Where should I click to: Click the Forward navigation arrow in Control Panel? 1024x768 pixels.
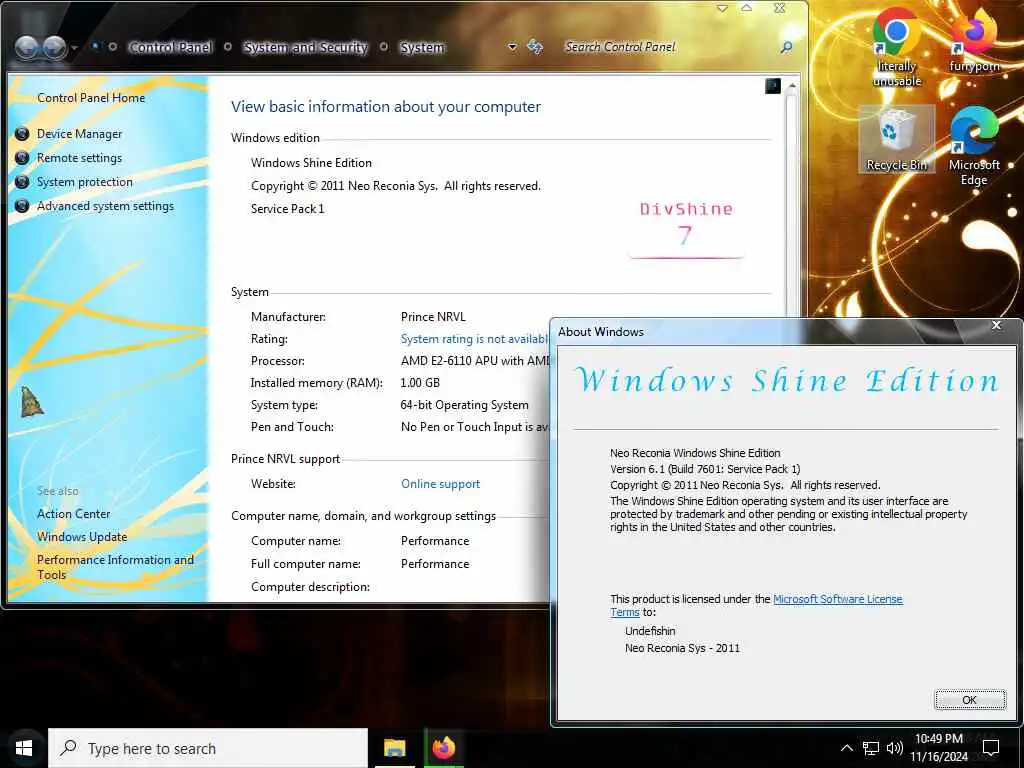coord(54,47)
